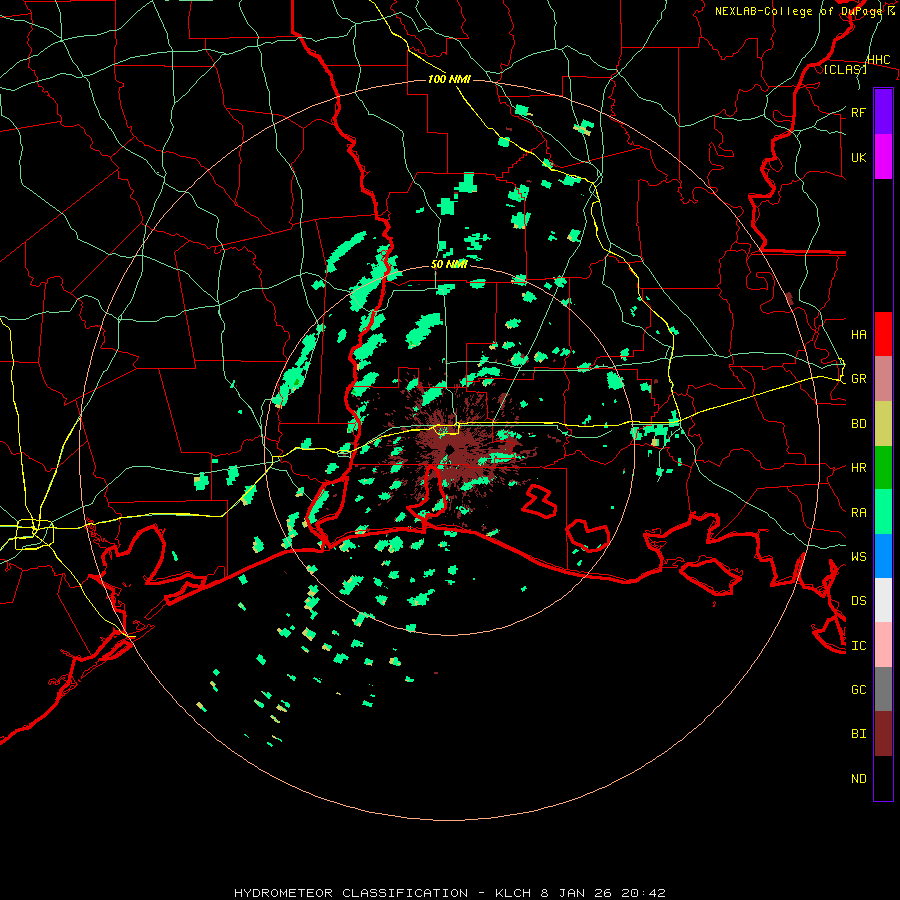Click the HR legend label
This screenshot has width=900, height=900.
tap(858, 468)
